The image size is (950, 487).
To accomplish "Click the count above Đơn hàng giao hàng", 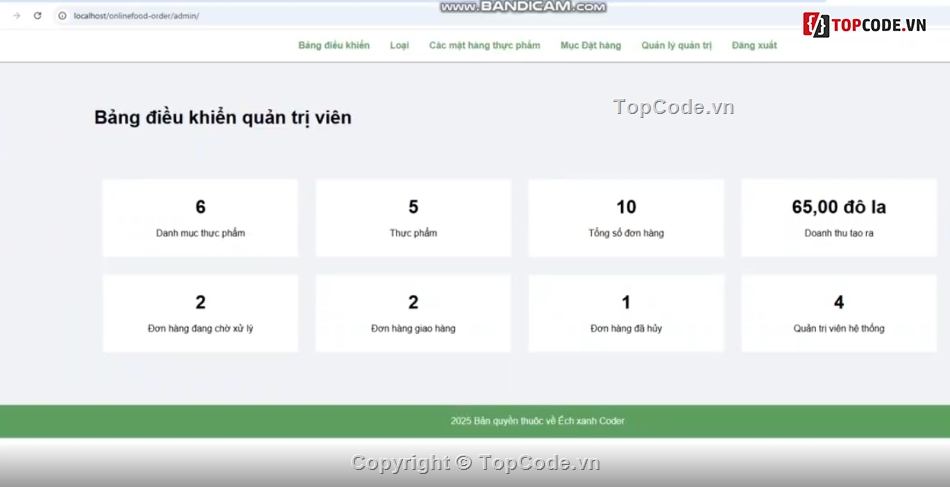I will pos(413,302).
